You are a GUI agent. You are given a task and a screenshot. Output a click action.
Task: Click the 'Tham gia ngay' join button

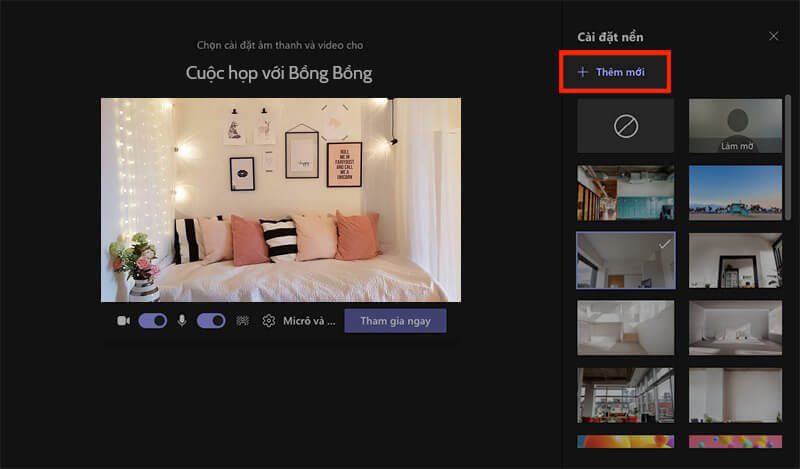coord(395,321)
